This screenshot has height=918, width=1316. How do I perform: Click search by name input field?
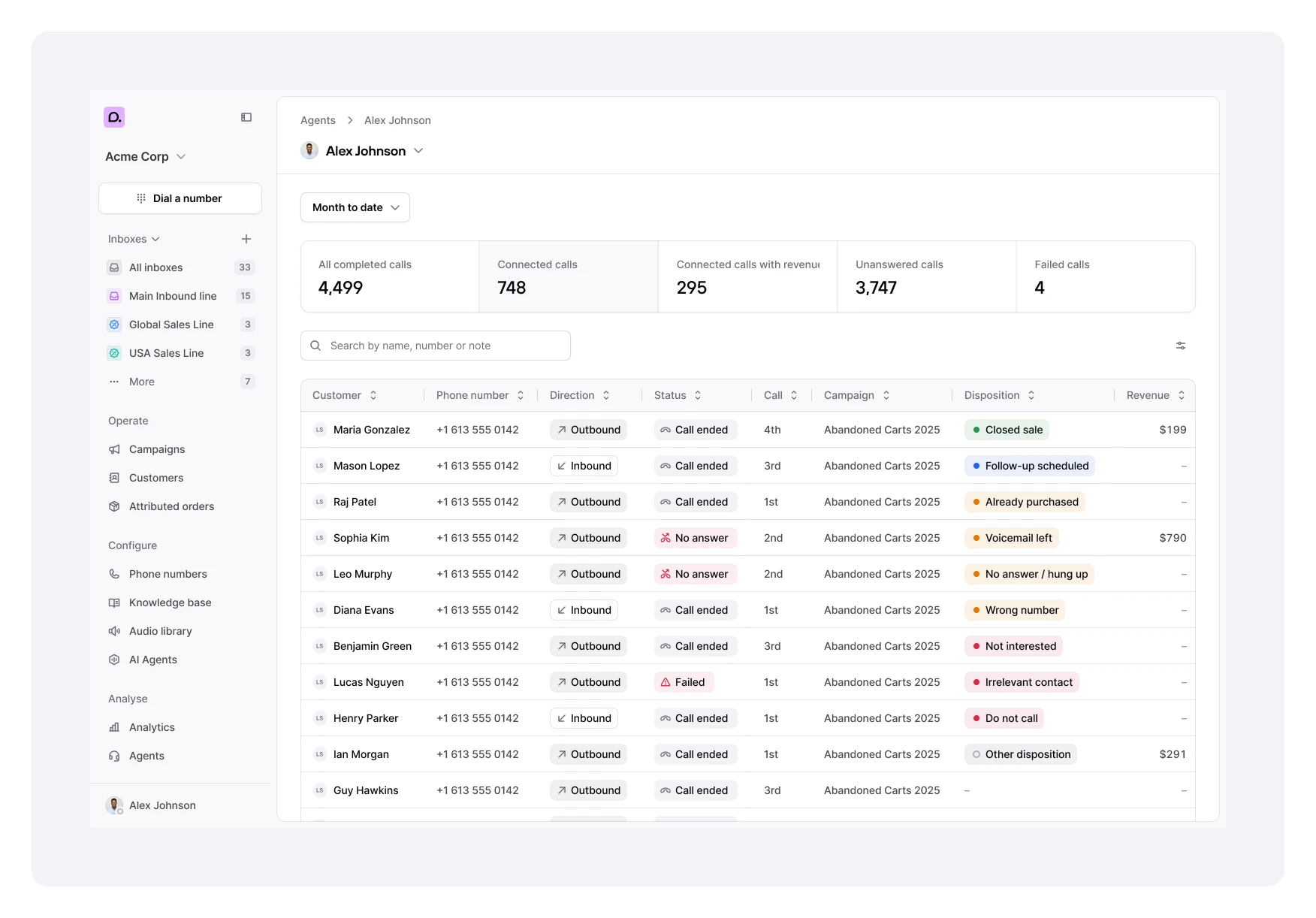436,346
